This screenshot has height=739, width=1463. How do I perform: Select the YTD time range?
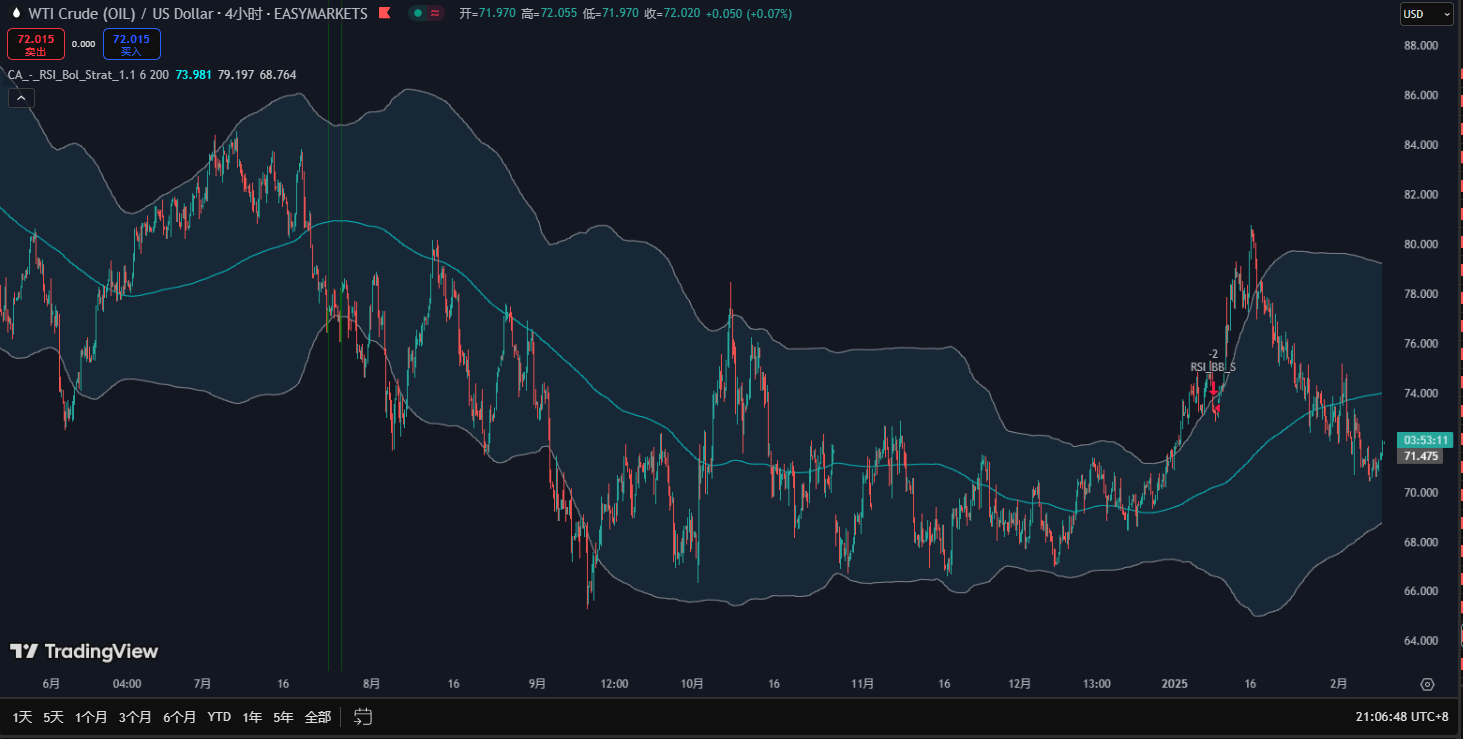(x=219, y=717)
